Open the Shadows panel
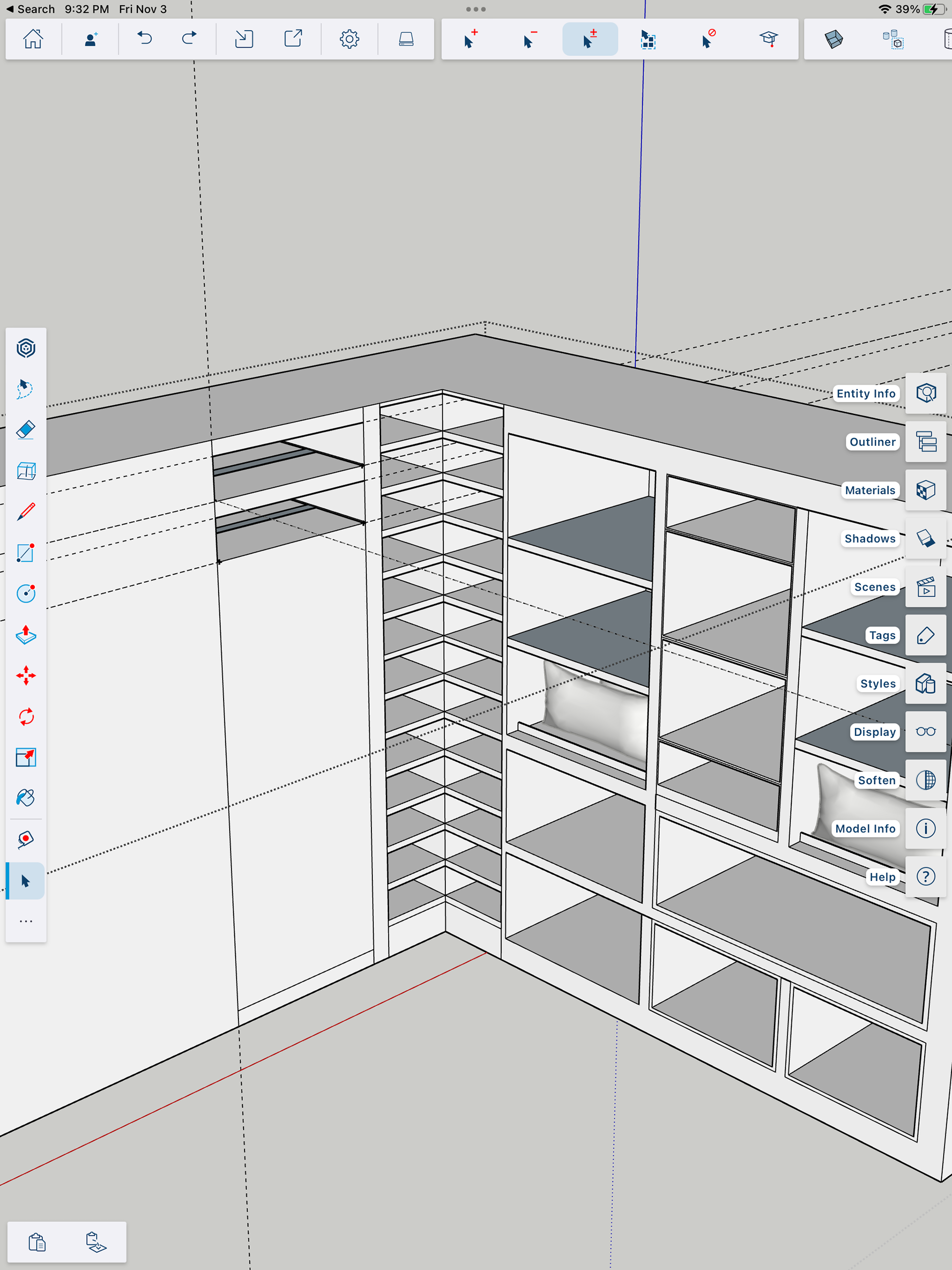The image size is (952, 1270). click(925, 539)
